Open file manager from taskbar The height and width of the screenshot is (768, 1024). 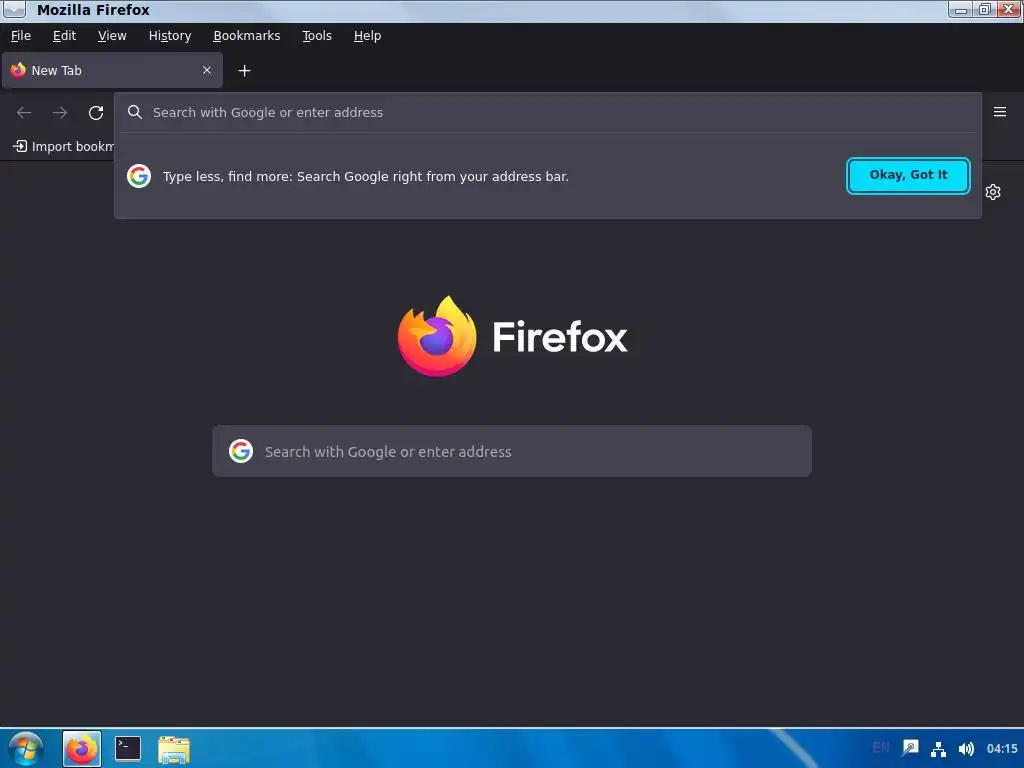tap(174, 749)
